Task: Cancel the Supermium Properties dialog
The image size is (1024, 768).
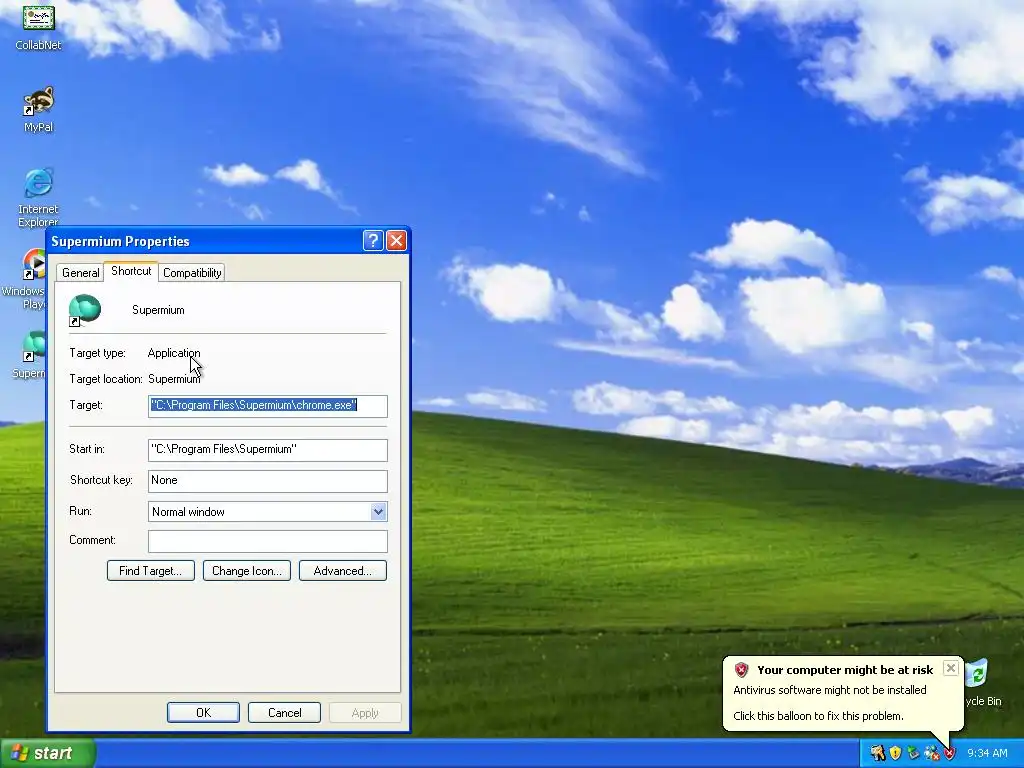Action: (284, 712)
